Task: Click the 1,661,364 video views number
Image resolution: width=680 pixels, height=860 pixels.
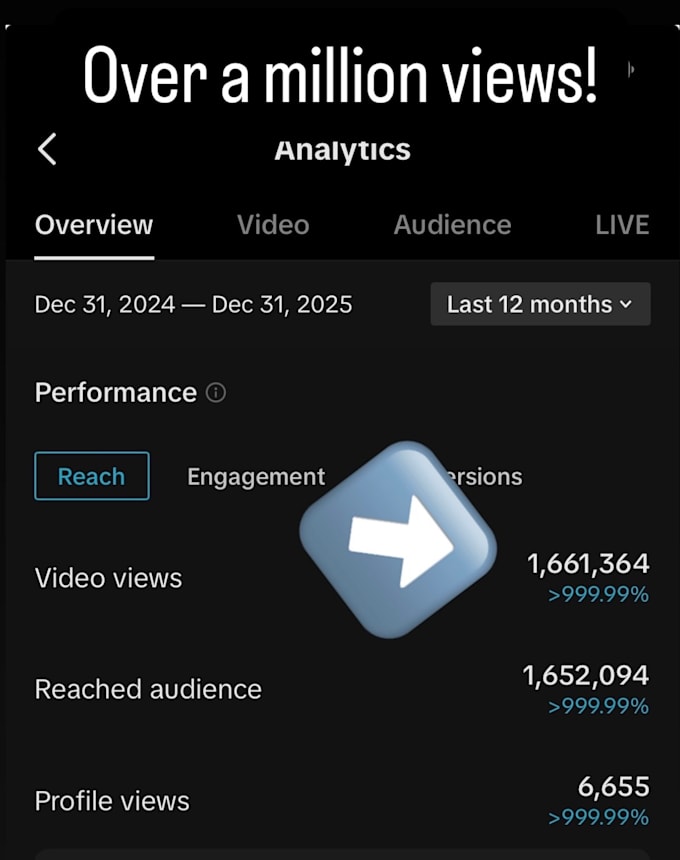Action: 588,564
